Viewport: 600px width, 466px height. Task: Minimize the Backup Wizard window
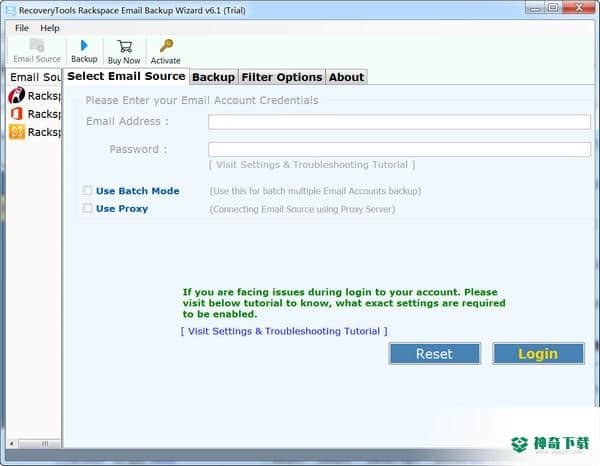pos(535,7)
